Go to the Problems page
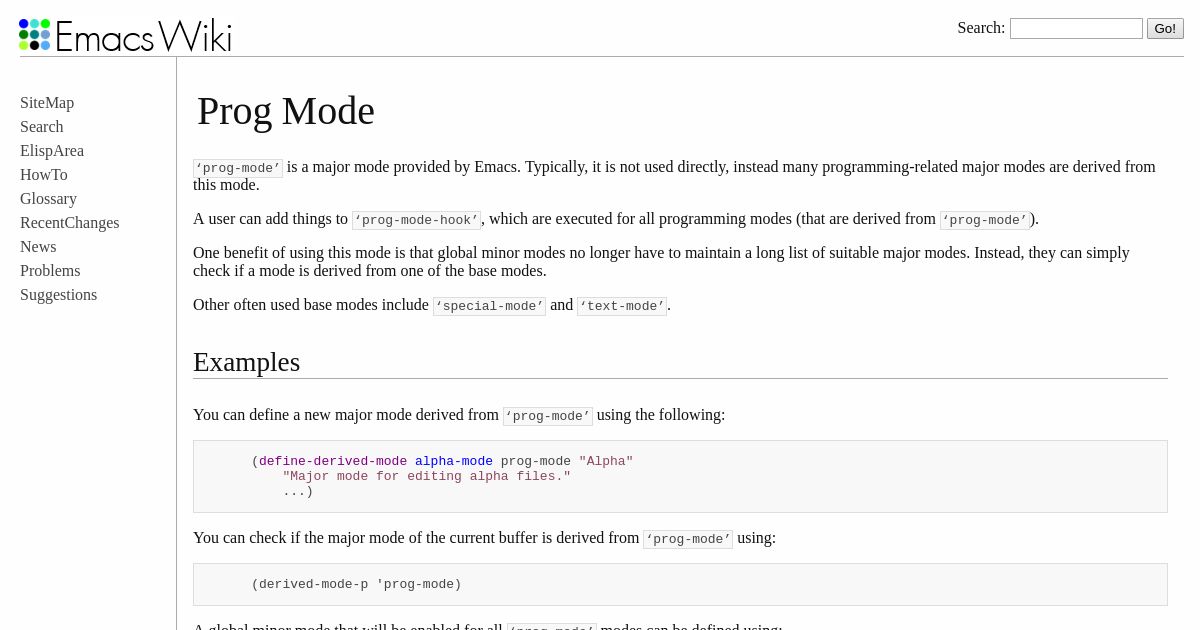Viewport: 1200px width, 630px height. (50, 271)
